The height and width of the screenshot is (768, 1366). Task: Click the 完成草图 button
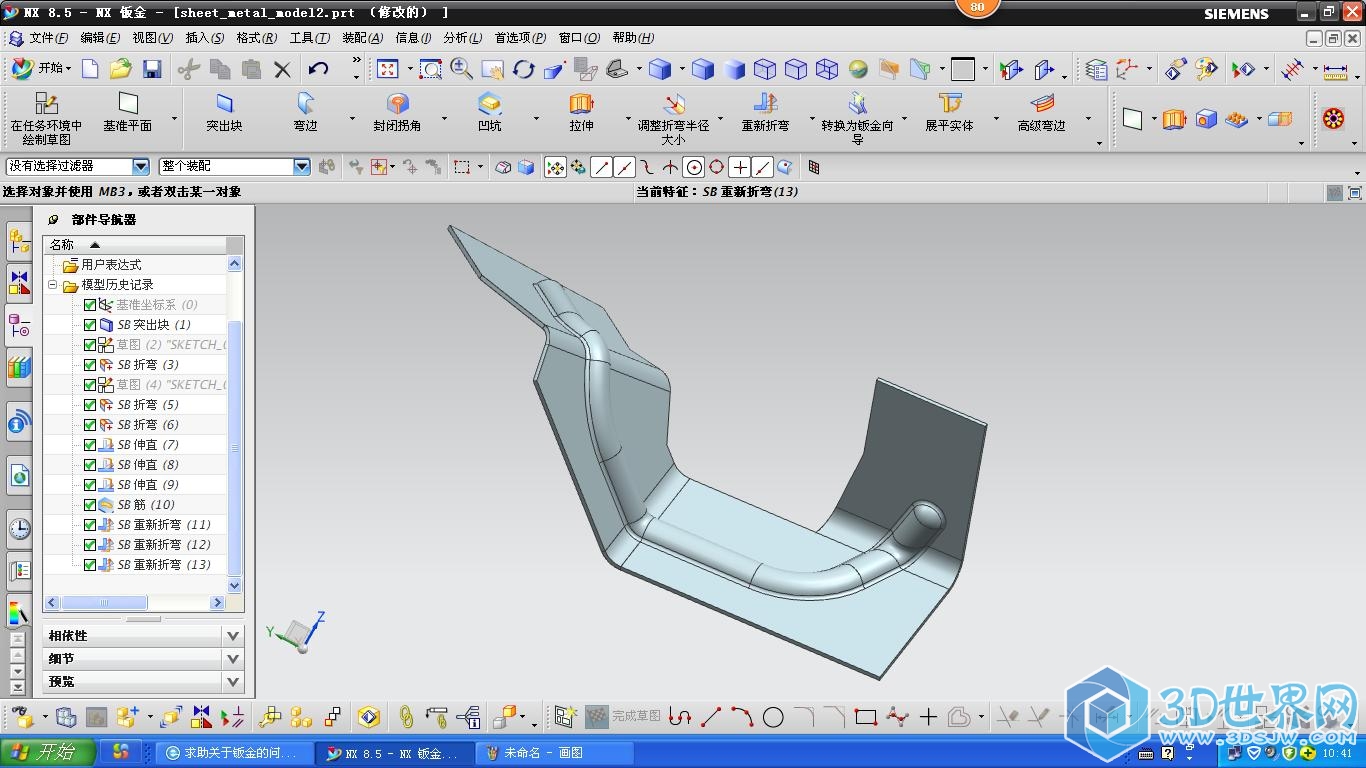pyautogui.click(x=624, y=717)
